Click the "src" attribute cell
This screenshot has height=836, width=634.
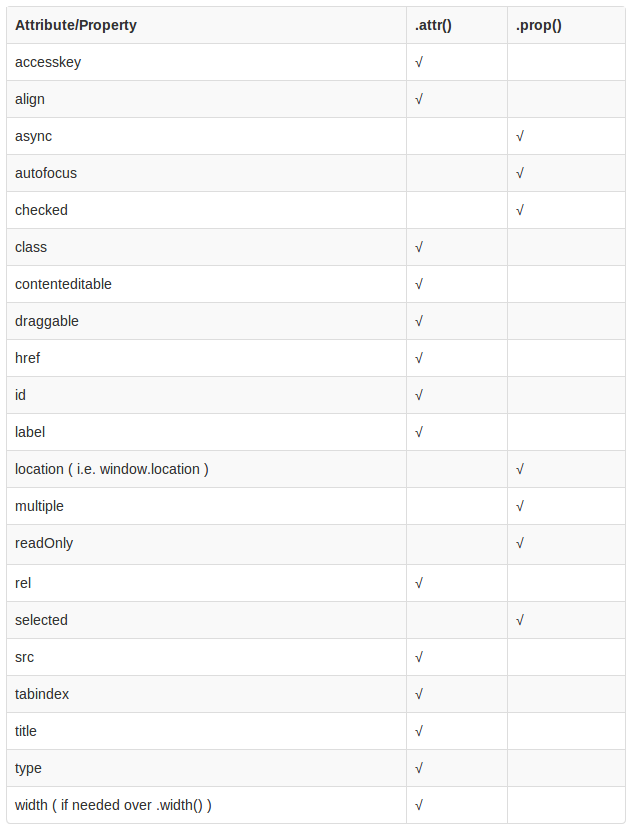(x=25, y=658)
